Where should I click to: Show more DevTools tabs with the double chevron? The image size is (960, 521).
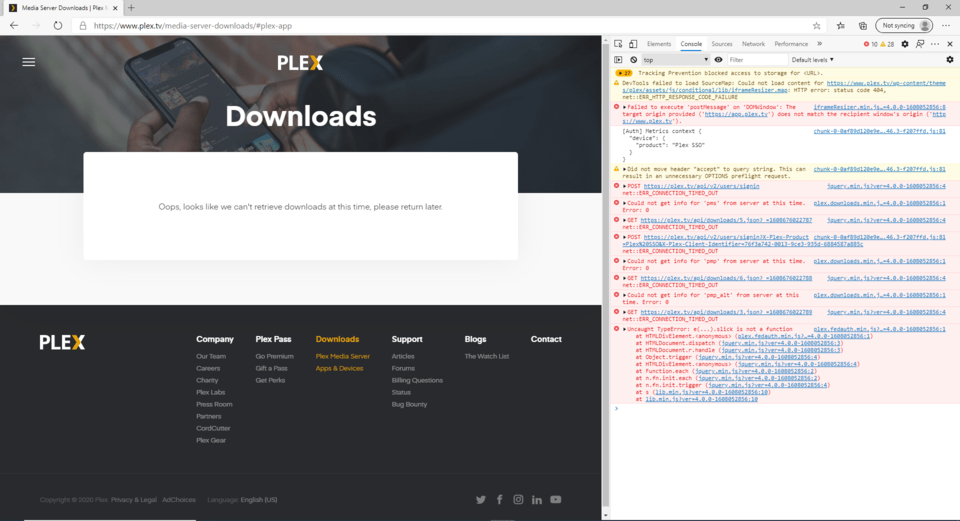click(x=819, y=44)
